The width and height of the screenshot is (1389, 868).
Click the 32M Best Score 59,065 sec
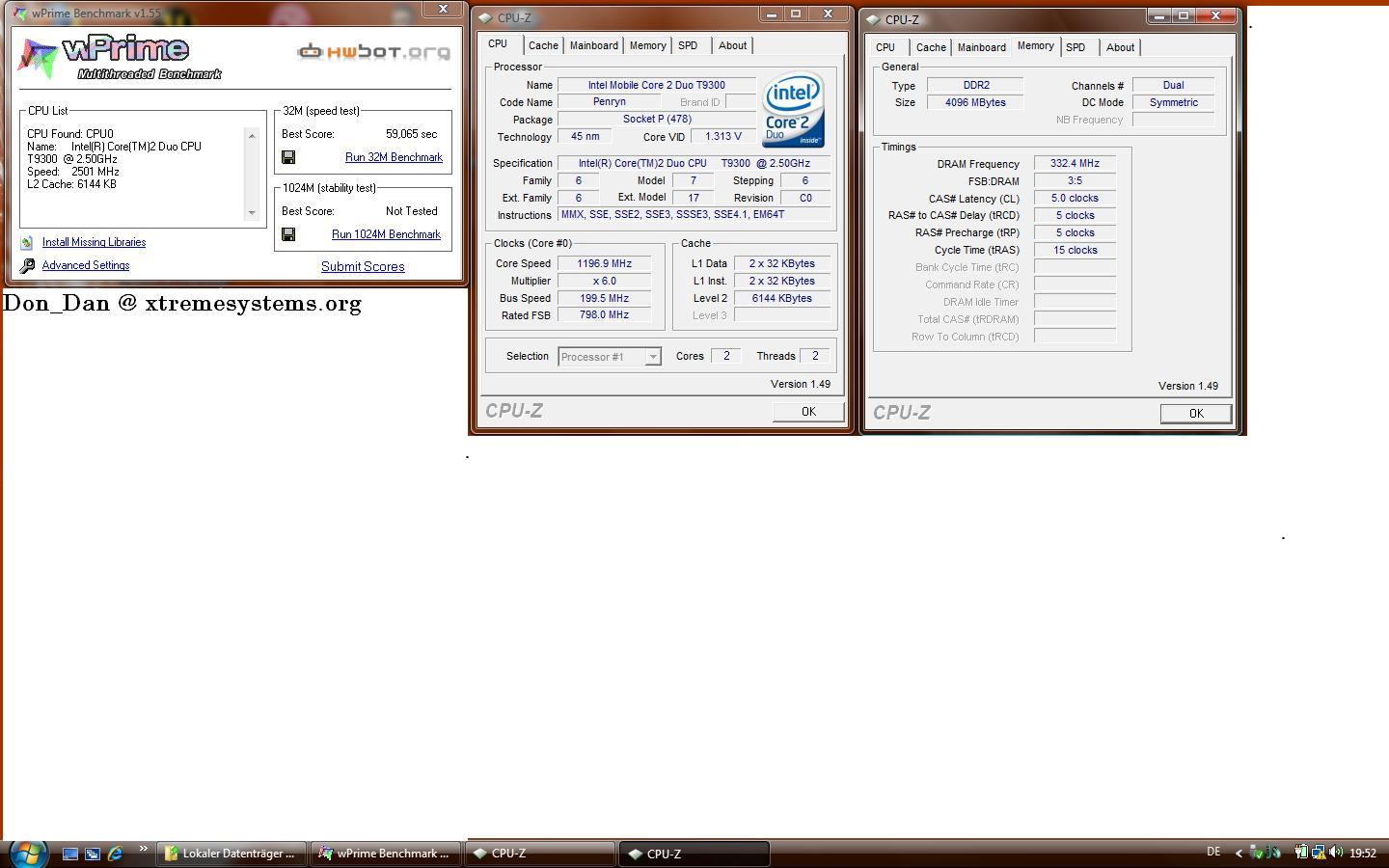(x=411, y=134)
